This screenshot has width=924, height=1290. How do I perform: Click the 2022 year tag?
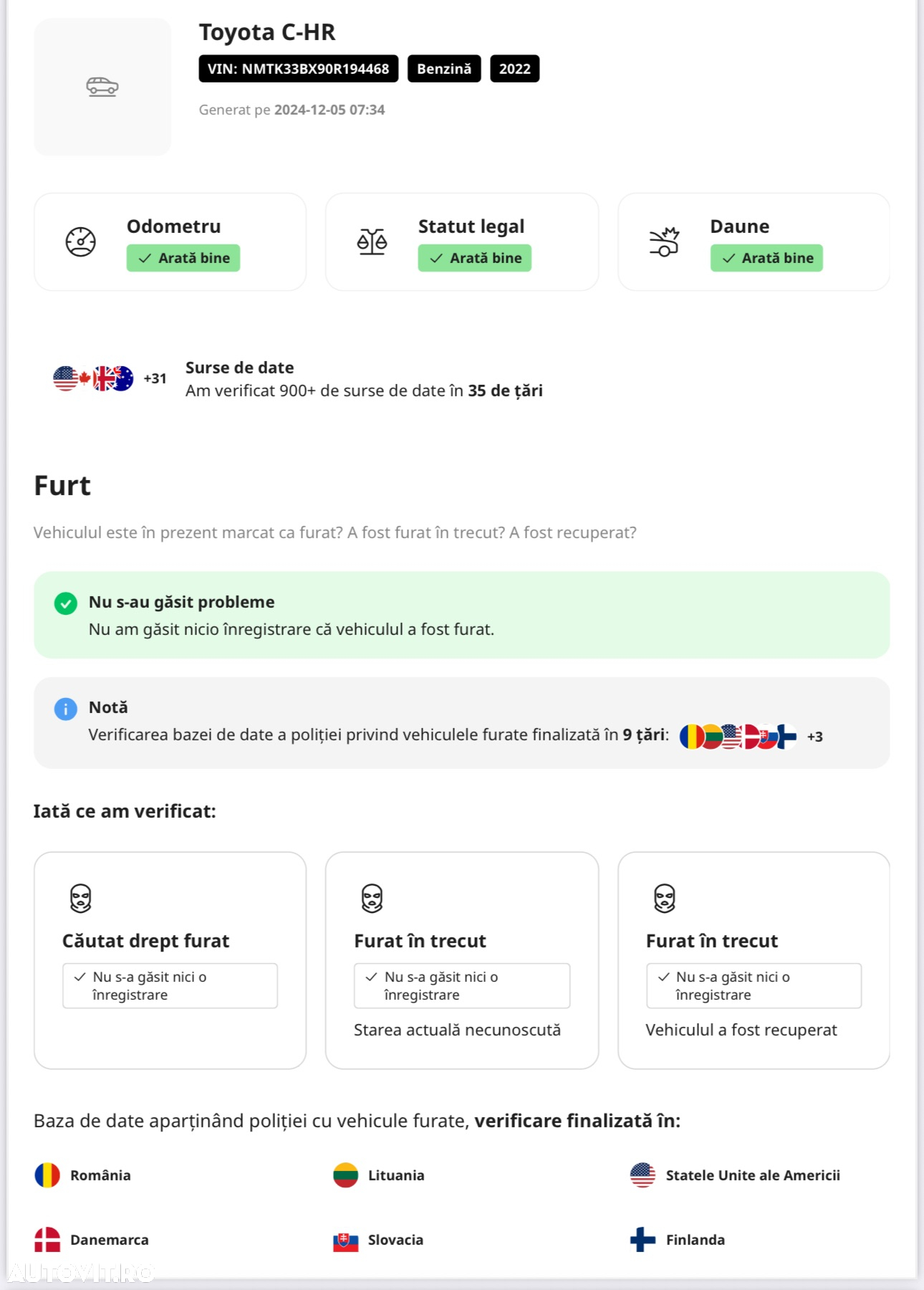515,69
